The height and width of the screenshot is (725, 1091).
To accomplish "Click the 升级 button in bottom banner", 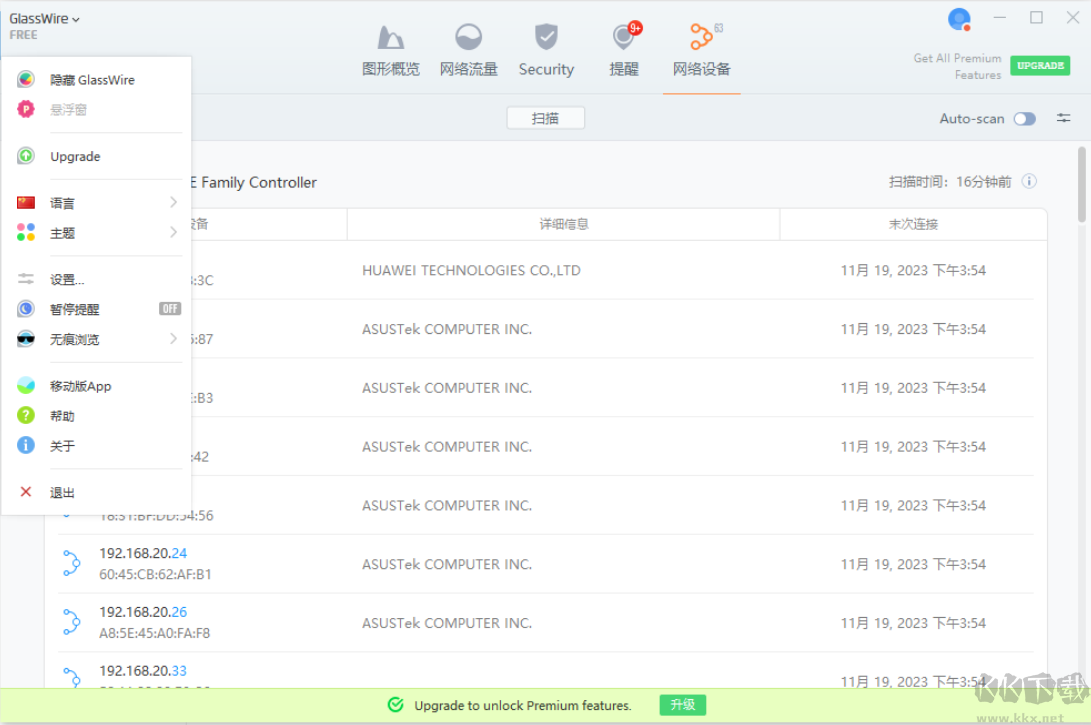I will (683, 705).
